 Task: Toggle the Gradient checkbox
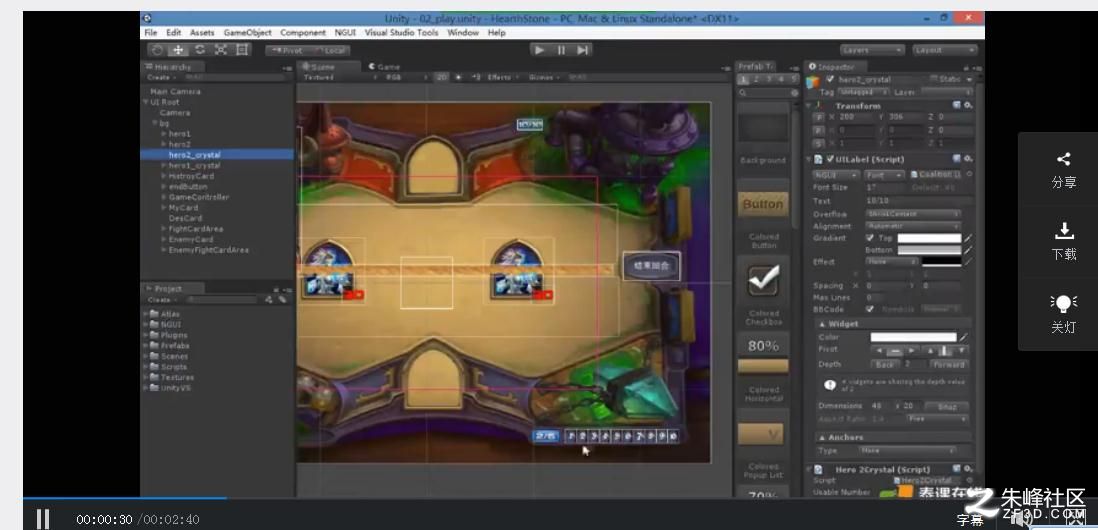(x=870, y=238)
